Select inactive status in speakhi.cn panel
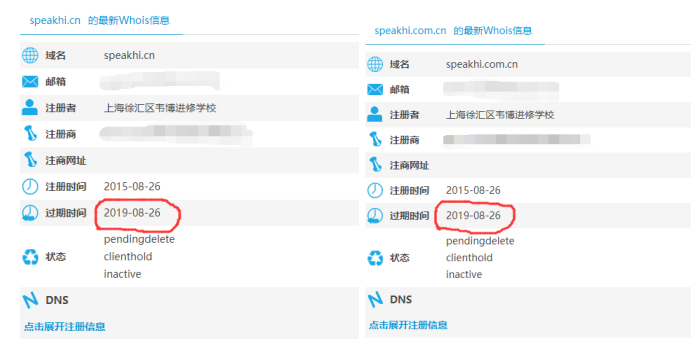691x360 pixels. 123,274
